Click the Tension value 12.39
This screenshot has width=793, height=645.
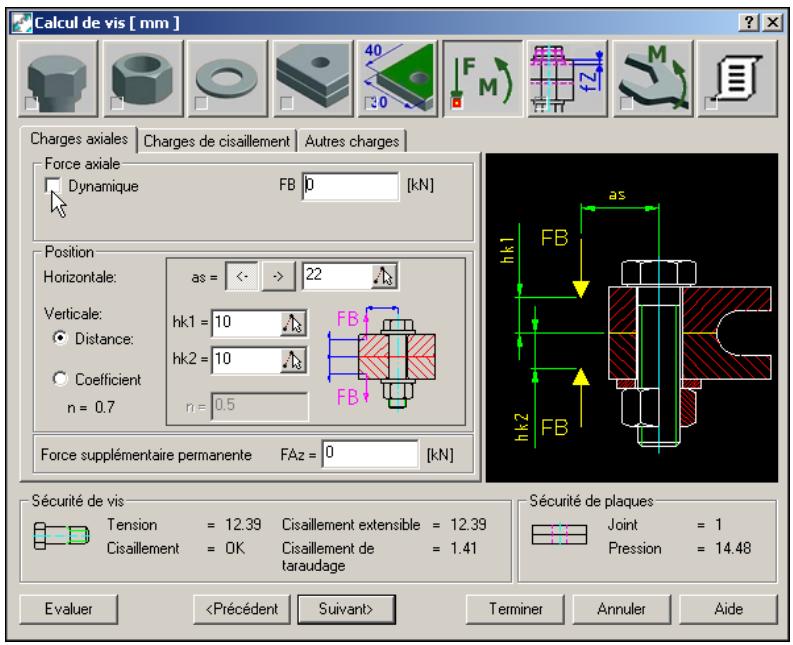tap(243, 525)
